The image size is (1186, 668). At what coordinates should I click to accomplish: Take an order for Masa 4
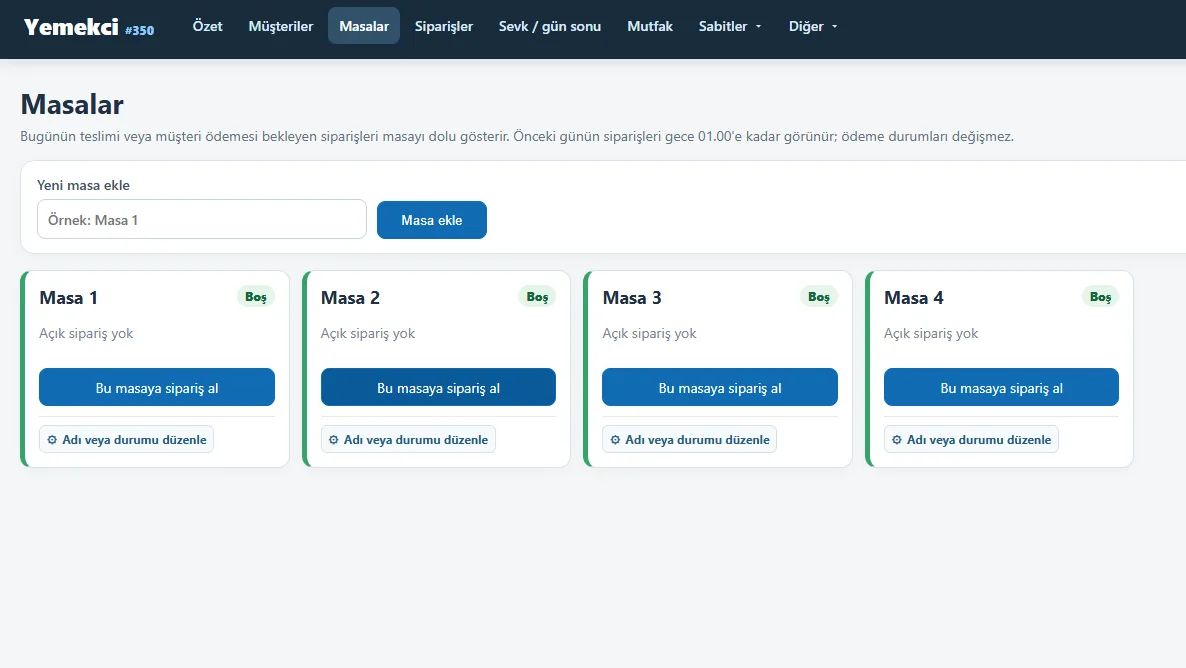[1001, 387]
